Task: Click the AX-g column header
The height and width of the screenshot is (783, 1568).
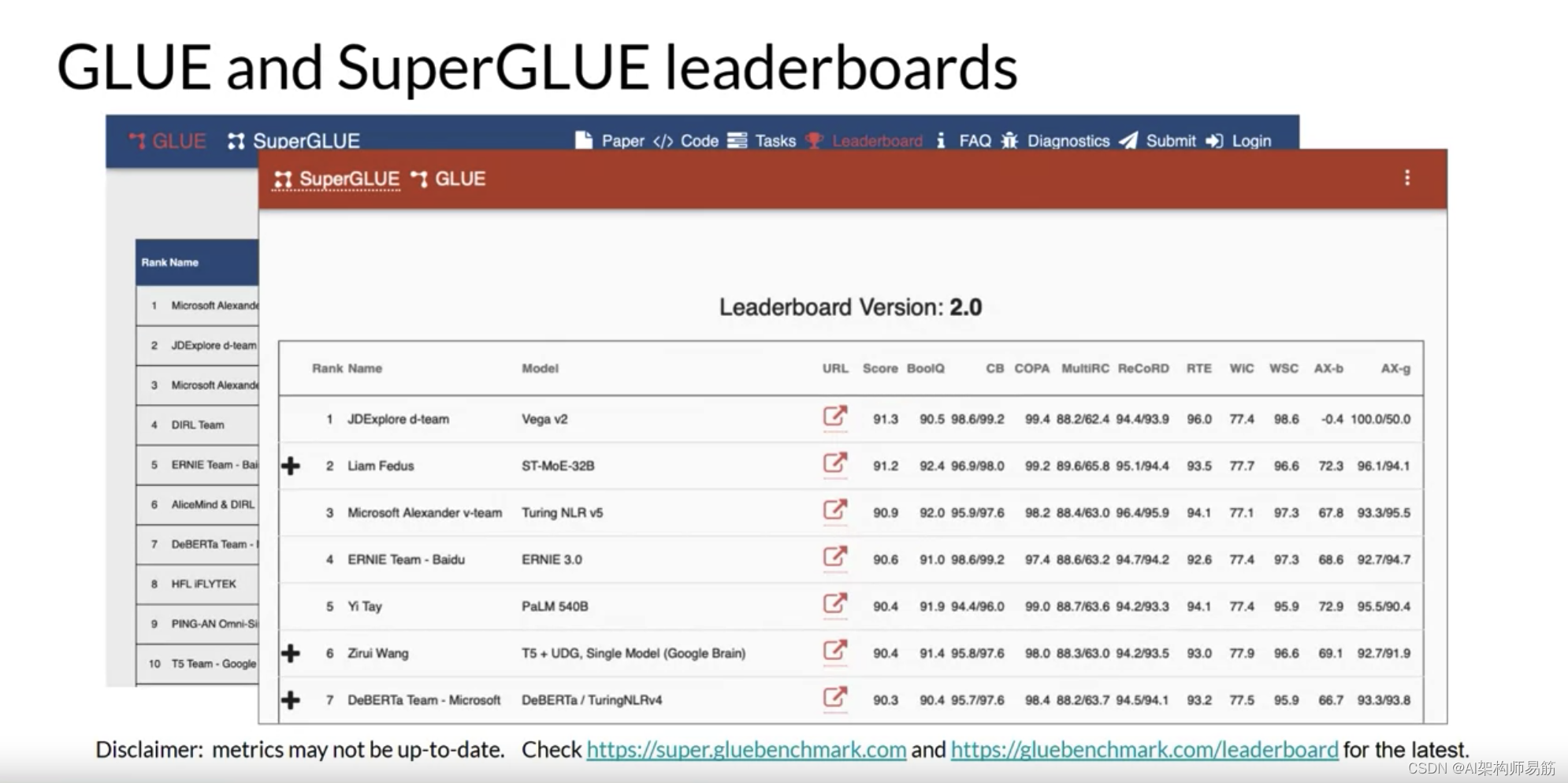Action: pos(1395,368)
